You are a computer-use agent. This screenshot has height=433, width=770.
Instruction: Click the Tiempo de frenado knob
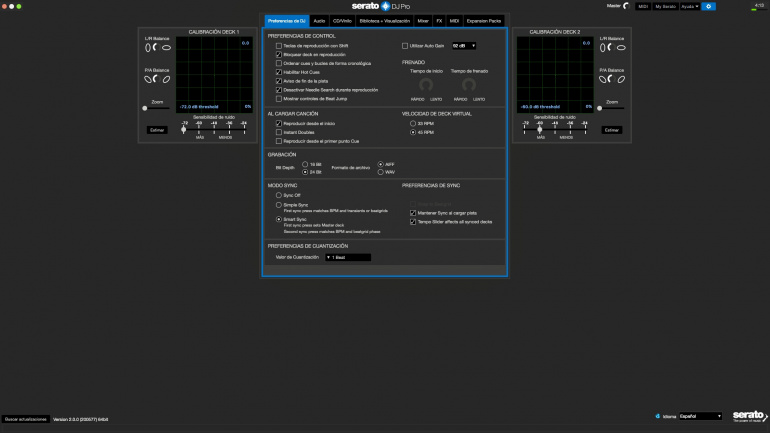(469, 85)
